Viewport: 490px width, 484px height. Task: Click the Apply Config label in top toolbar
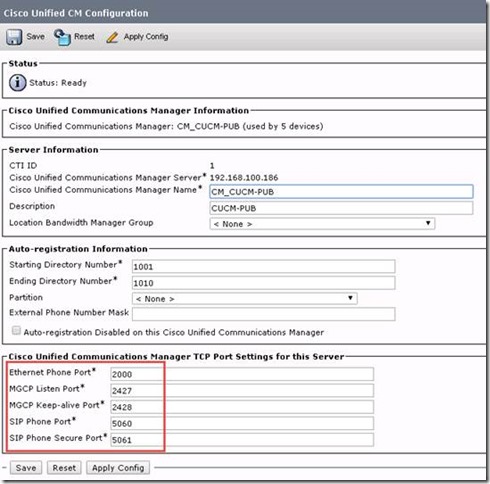tap(146, 37)
